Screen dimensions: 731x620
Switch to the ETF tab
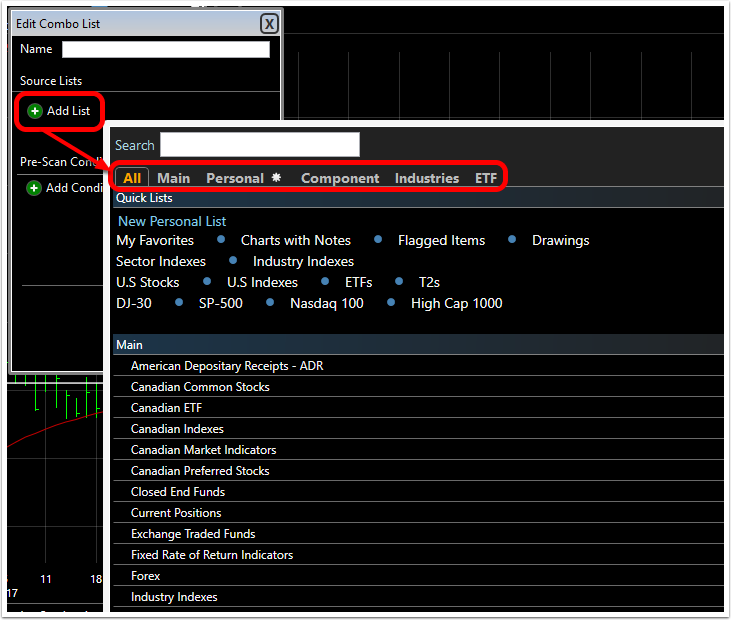[486, 178]
